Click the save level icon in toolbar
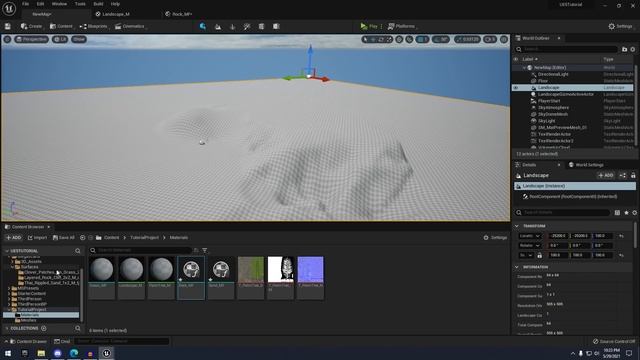 pyautogui.click(x=8, y=26)
